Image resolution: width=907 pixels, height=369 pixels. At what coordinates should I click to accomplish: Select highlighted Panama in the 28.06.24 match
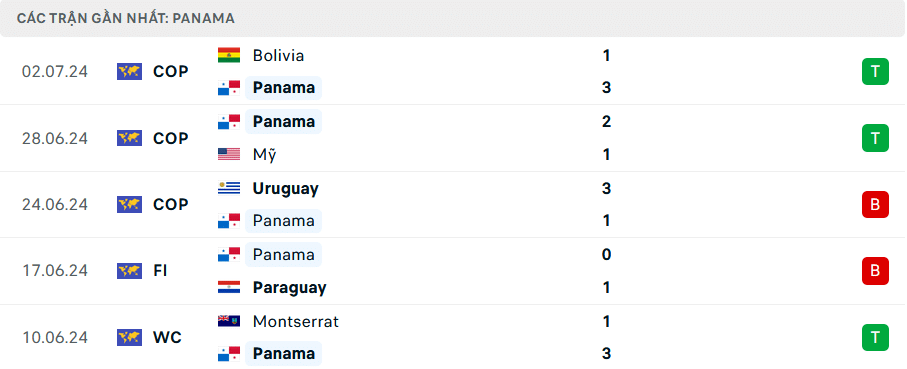click(283, 121)
